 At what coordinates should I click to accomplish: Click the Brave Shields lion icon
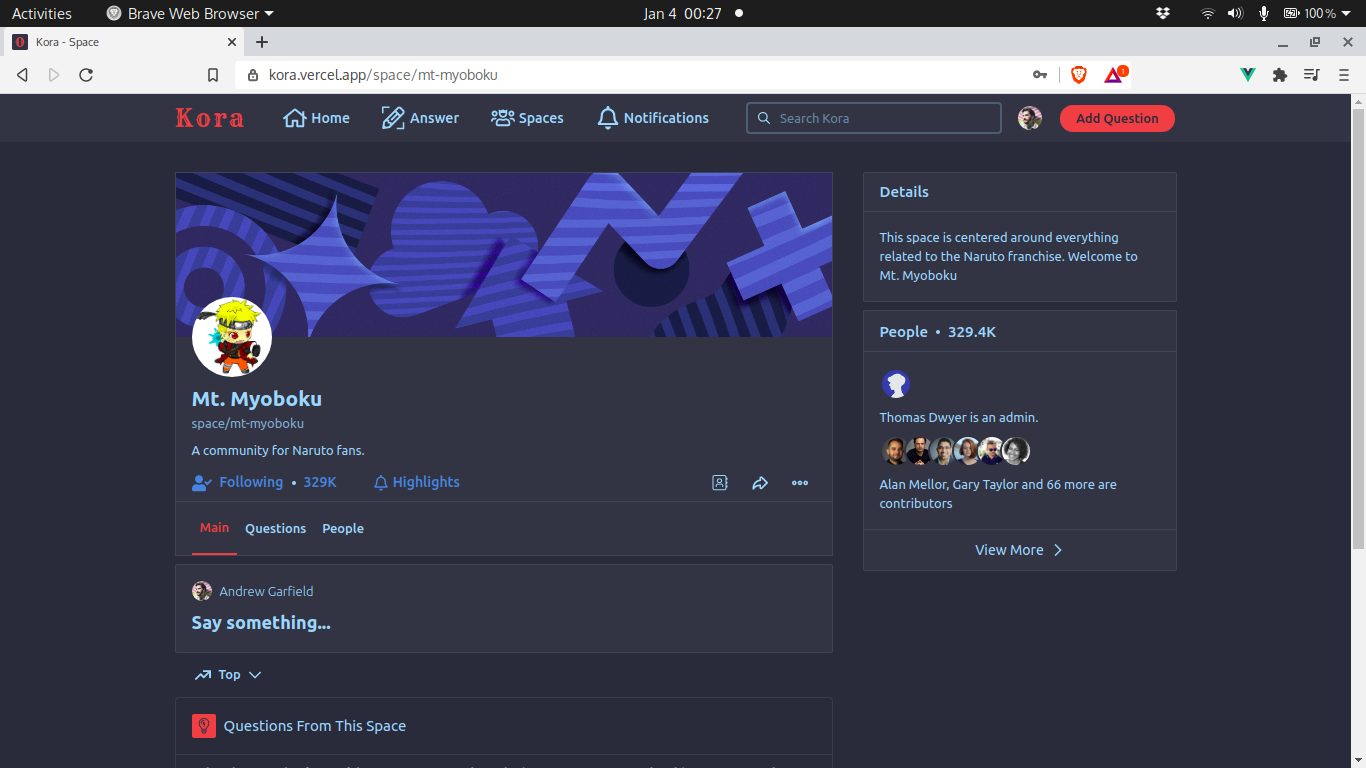point(1079,75)
